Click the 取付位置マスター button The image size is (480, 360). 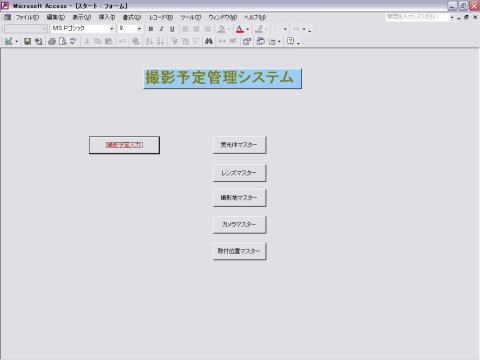point(239,251)
